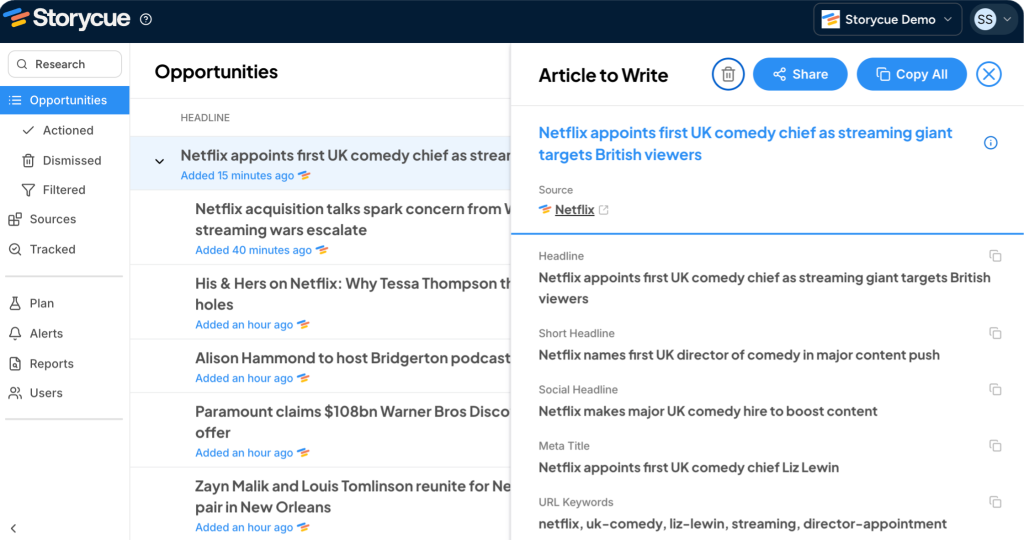
Task: Close the Article to Write panel
Action: (x=988, y=74)
